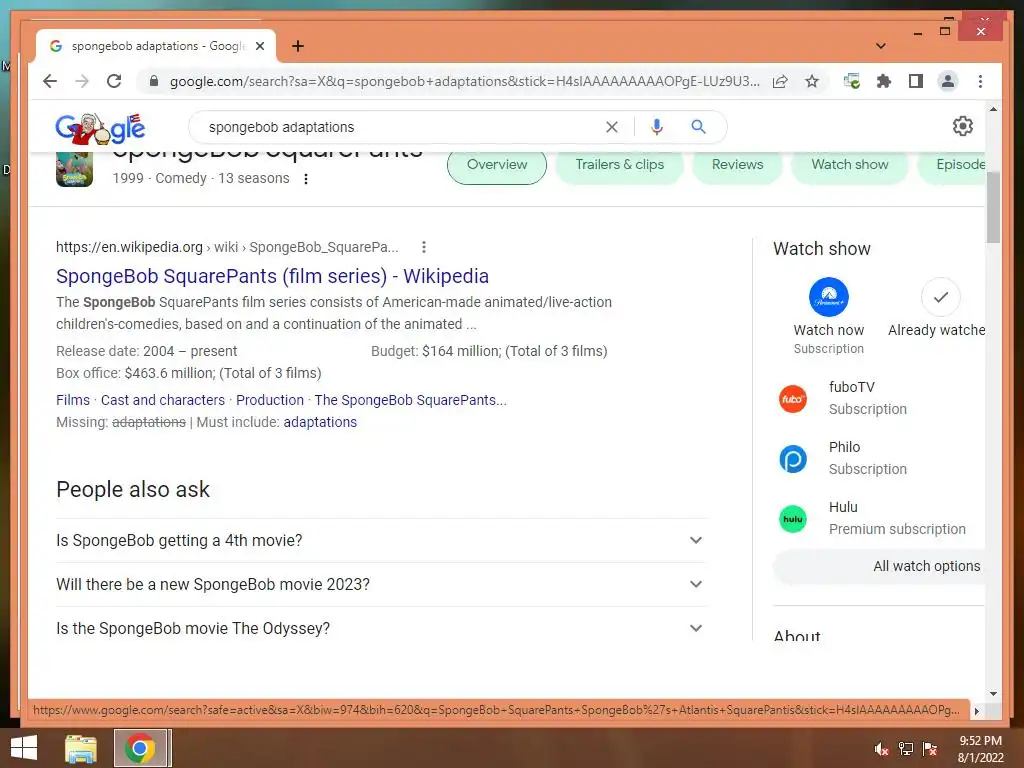Switch to Trailers & clips tab

coord(620,165)
